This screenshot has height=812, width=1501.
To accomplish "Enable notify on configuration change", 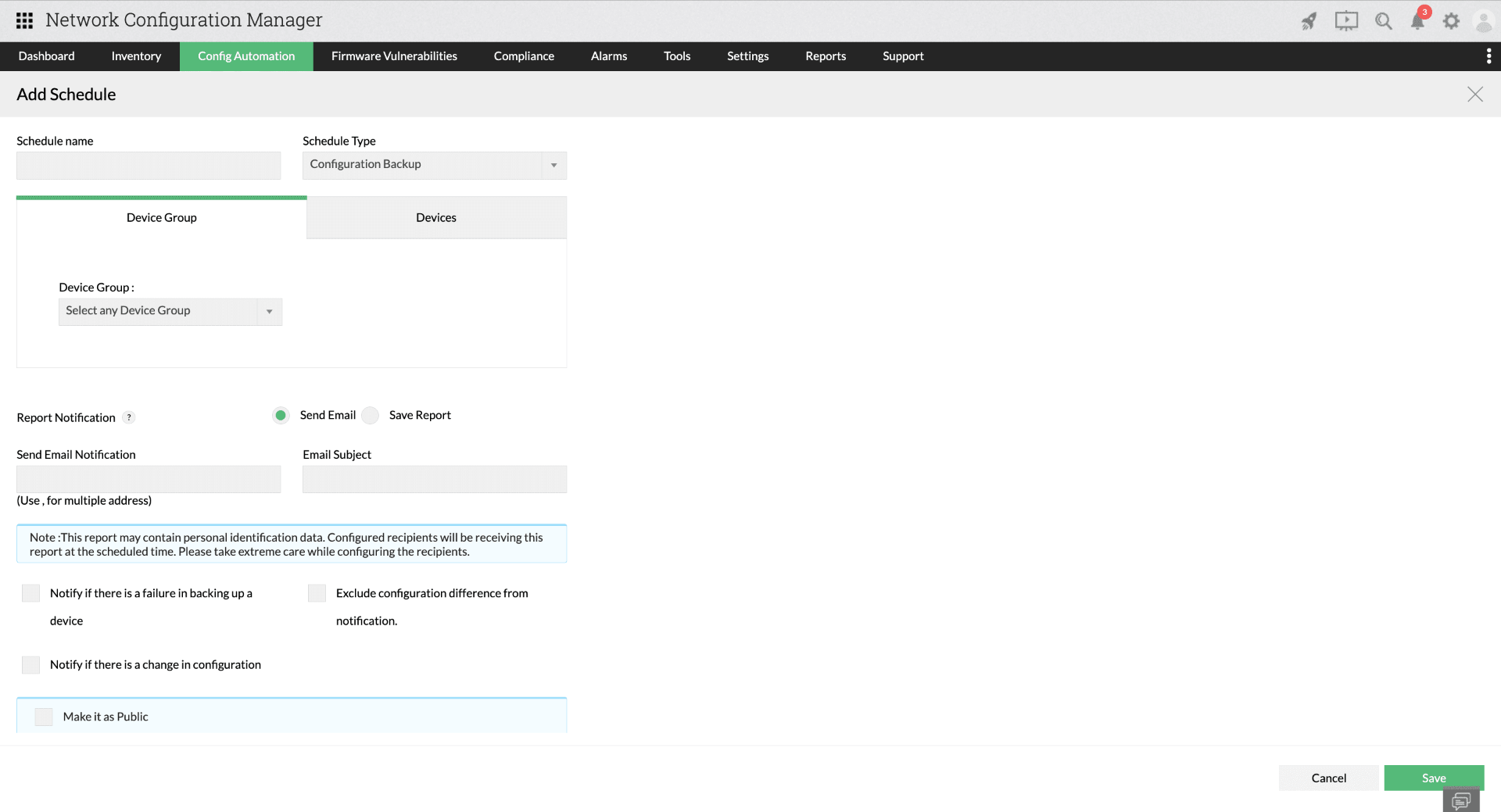I will [x=30, y=665].
